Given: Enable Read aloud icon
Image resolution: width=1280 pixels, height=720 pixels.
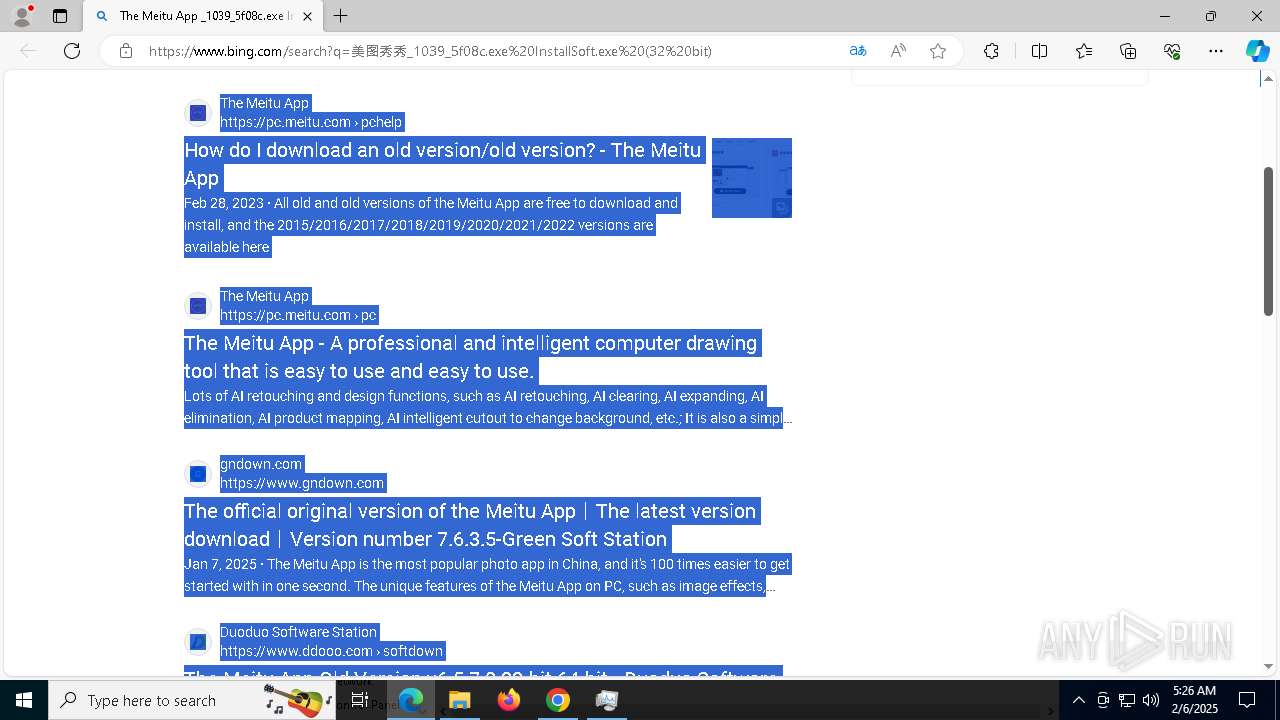Looking at the screenshot, I should [898, 51].
